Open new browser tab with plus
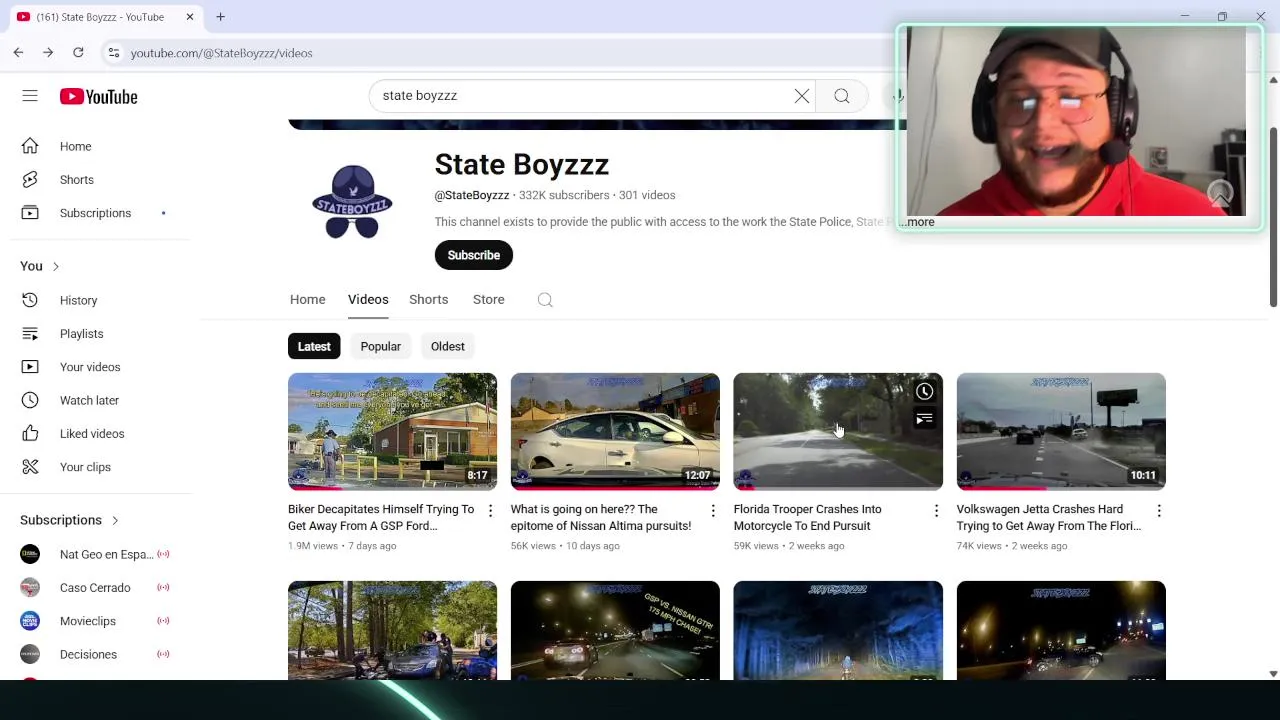 pos(220,17)
